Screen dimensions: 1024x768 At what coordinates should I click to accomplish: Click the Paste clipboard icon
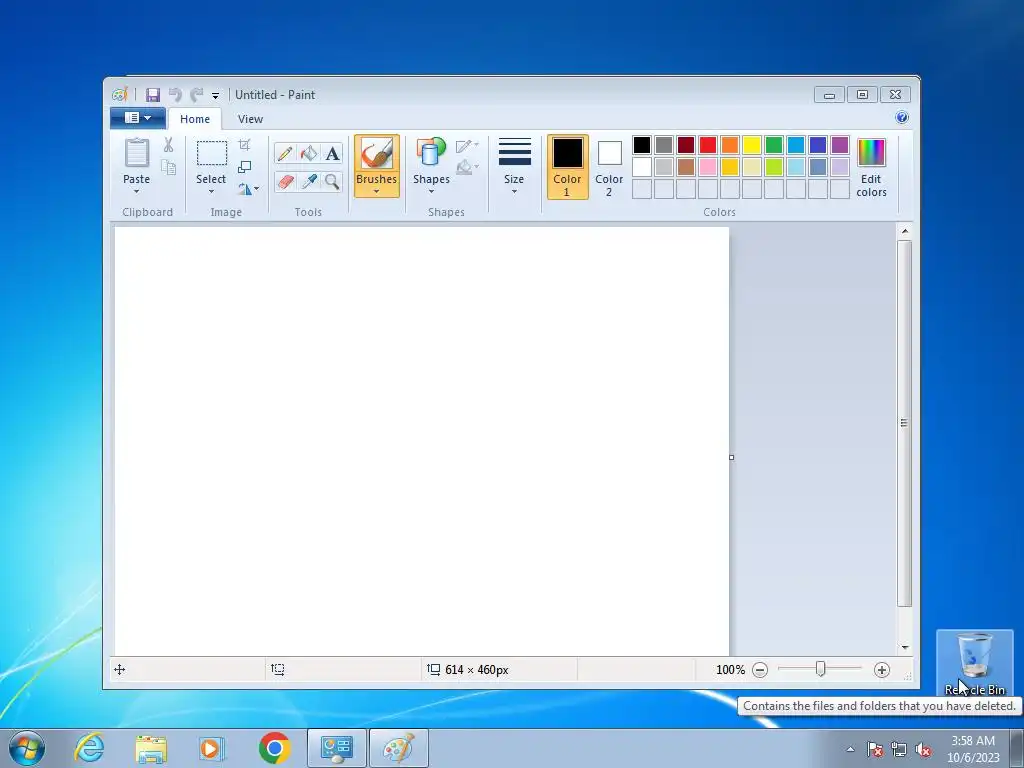coord(136,153)
